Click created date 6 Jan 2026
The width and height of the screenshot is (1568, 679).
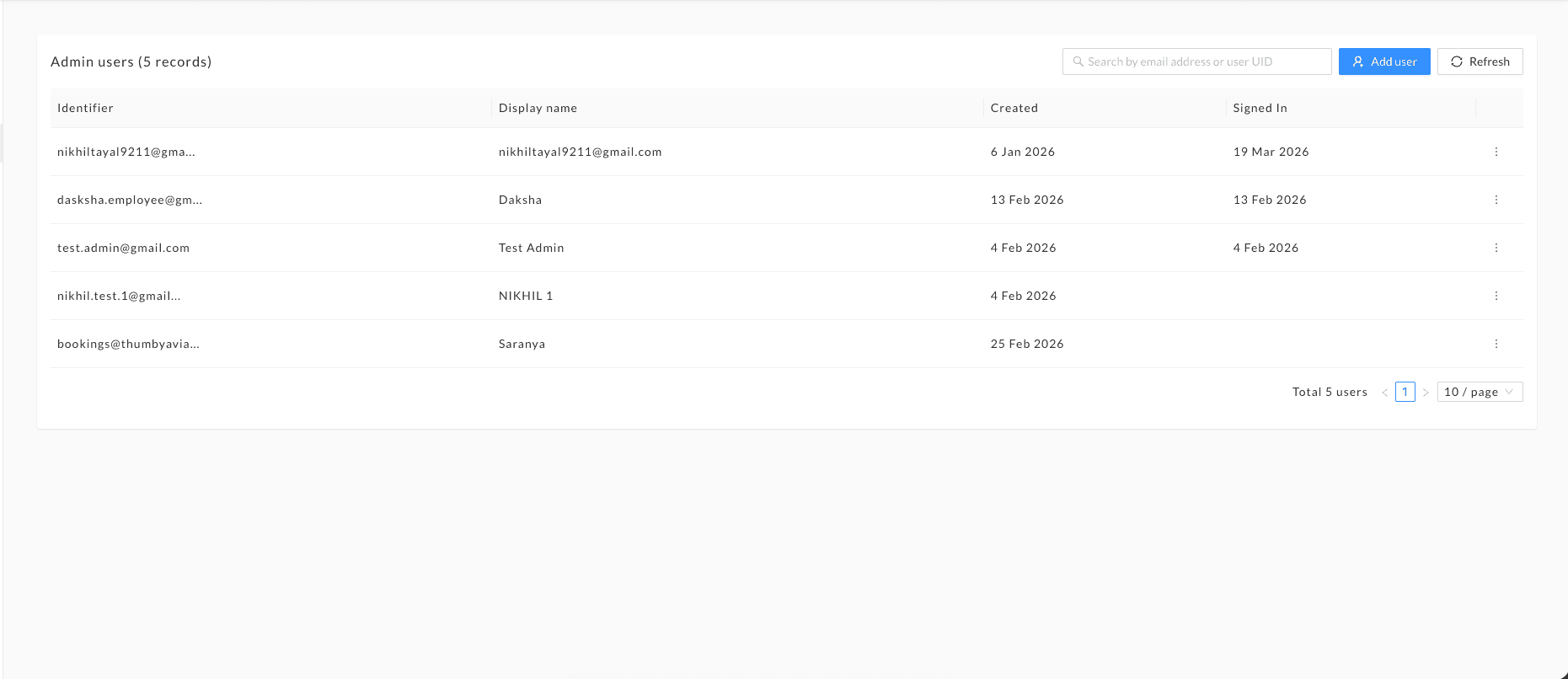coord(1022,152)
